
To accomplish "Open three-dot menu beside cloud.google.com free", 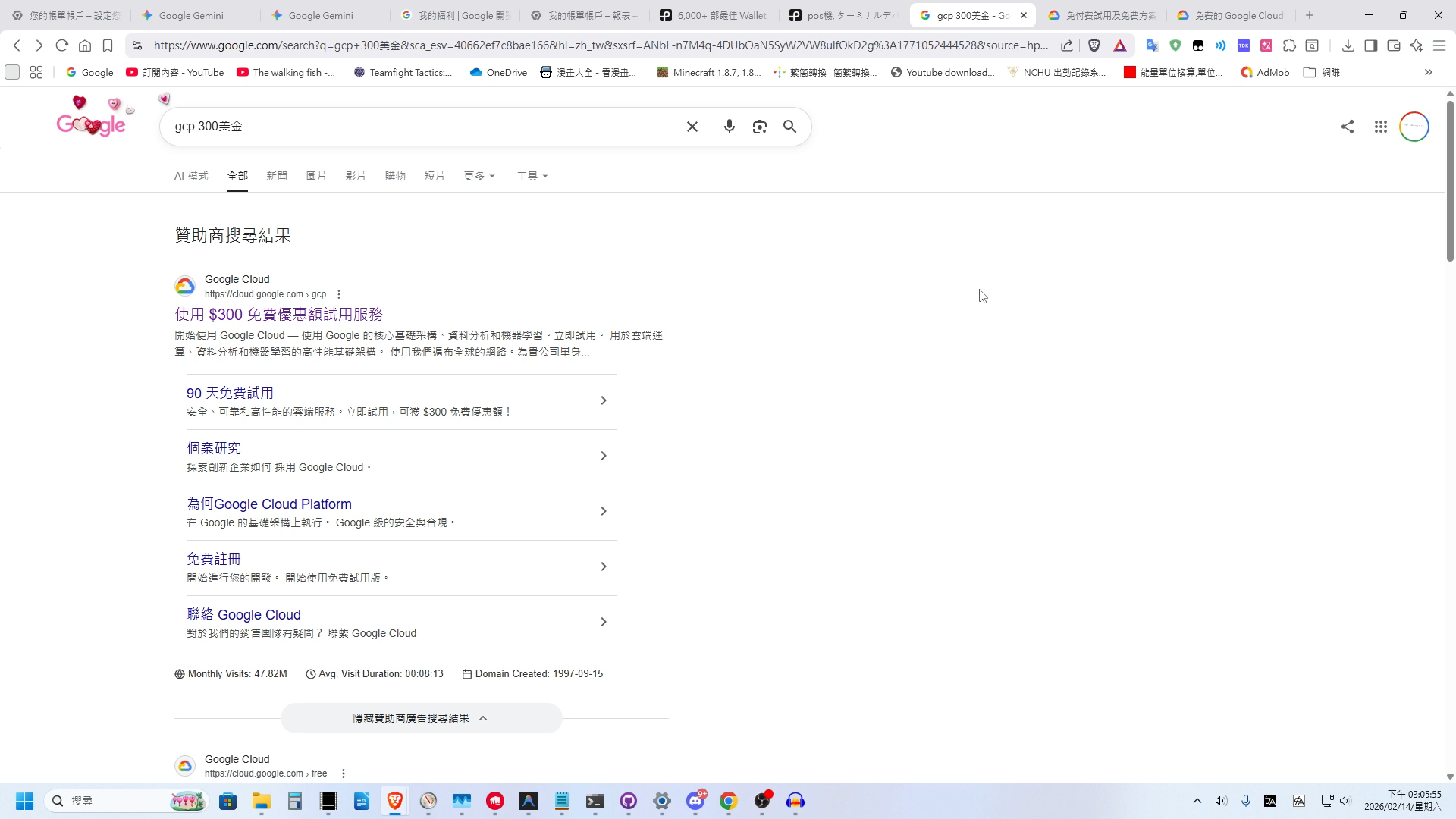I will click(343, 773).
